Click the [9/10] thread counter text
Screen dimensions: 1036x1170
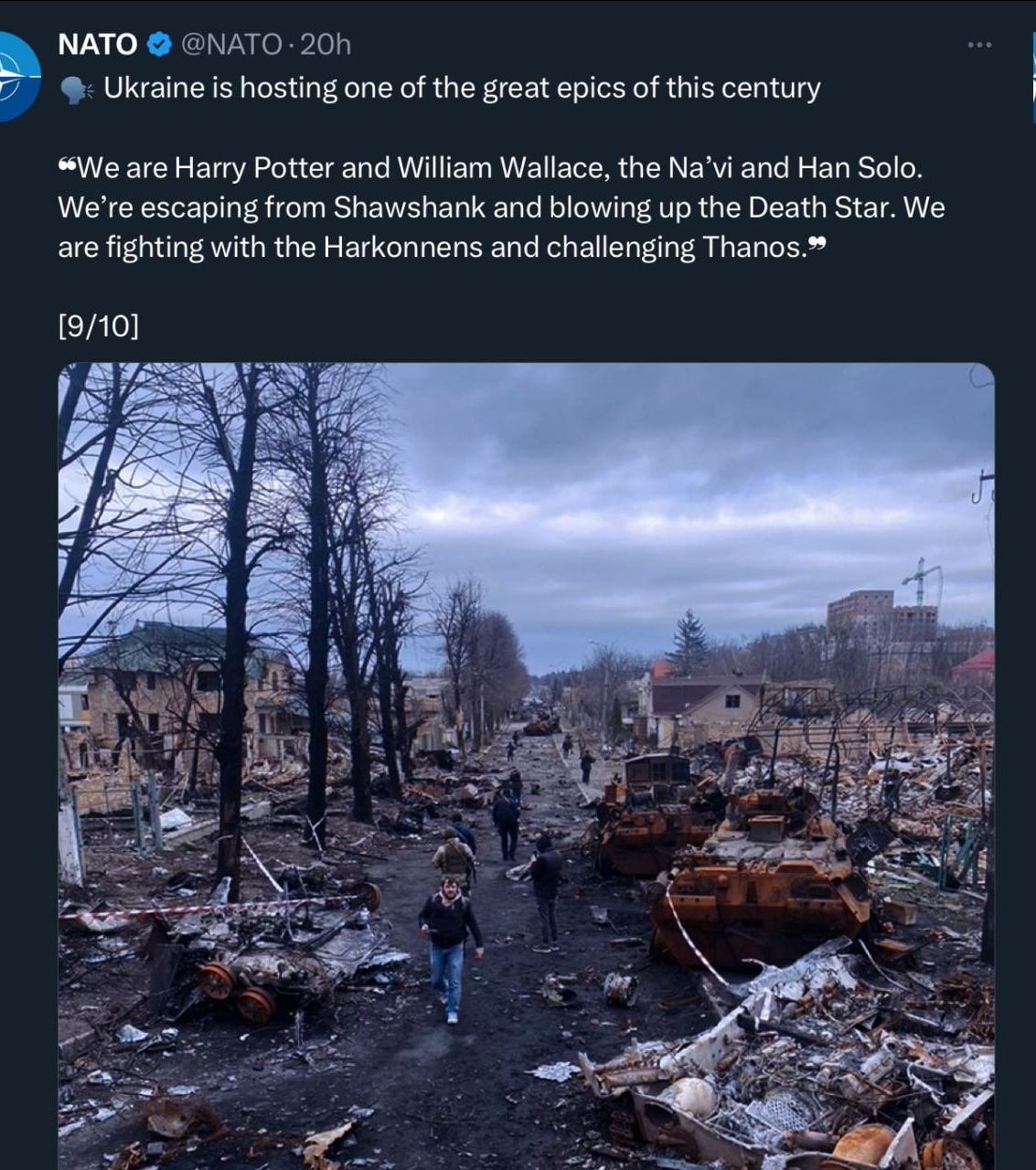pos(99,326)
